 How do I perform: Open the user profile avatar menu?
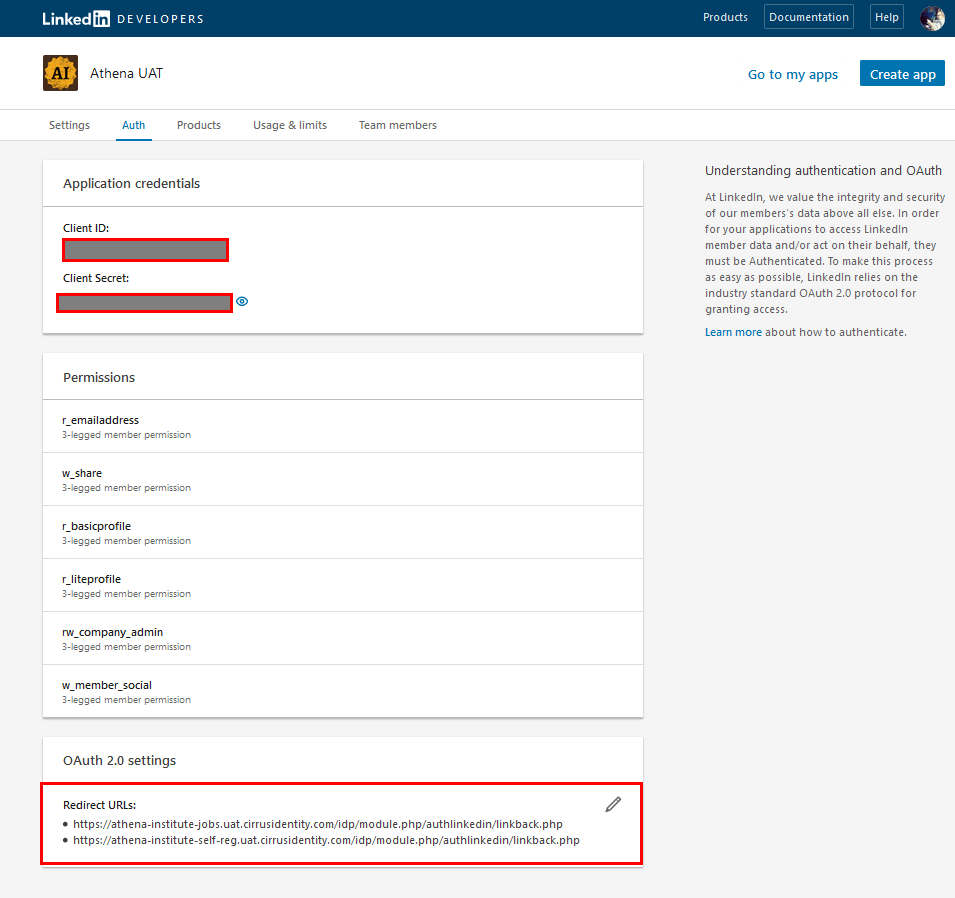click(932, 18)
